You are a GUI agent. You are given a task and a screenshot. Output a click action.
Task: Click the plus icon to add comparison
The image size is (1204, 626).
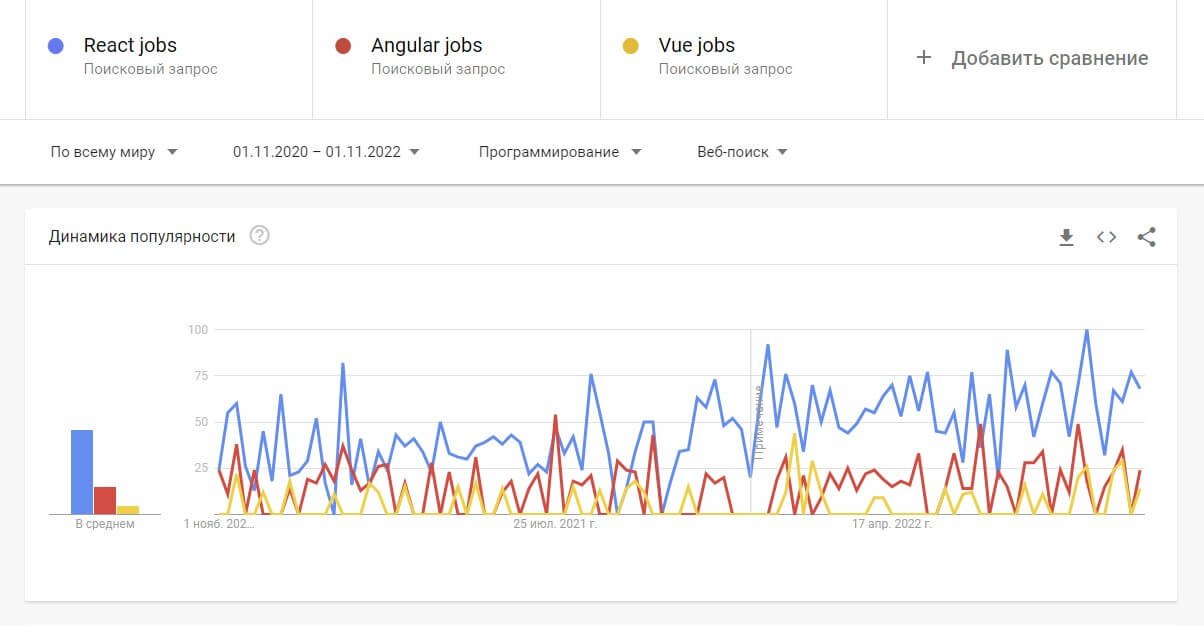click(x=924, y=58)
